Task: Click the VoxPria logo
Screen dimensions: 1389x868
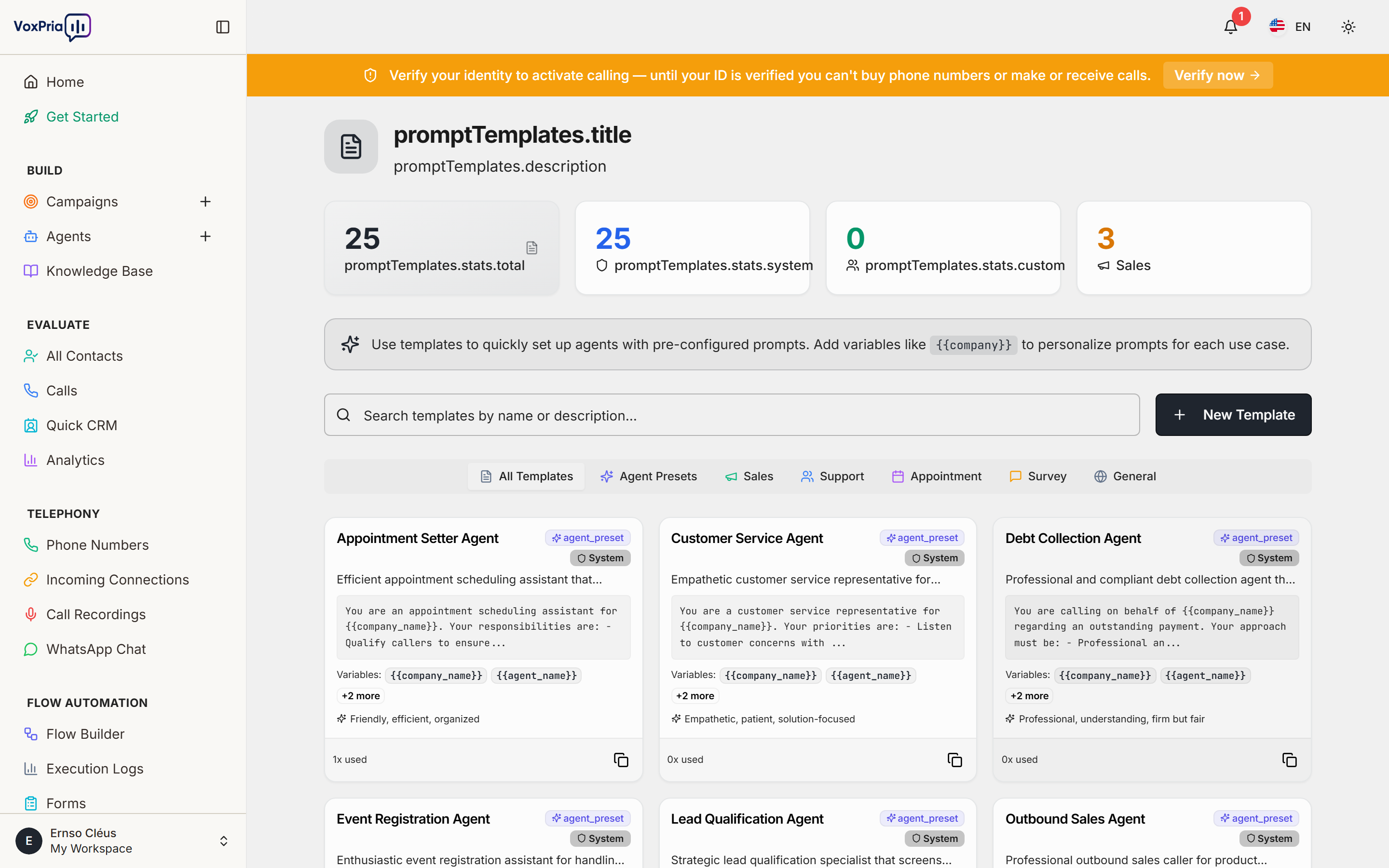Action: pos(52,27)
